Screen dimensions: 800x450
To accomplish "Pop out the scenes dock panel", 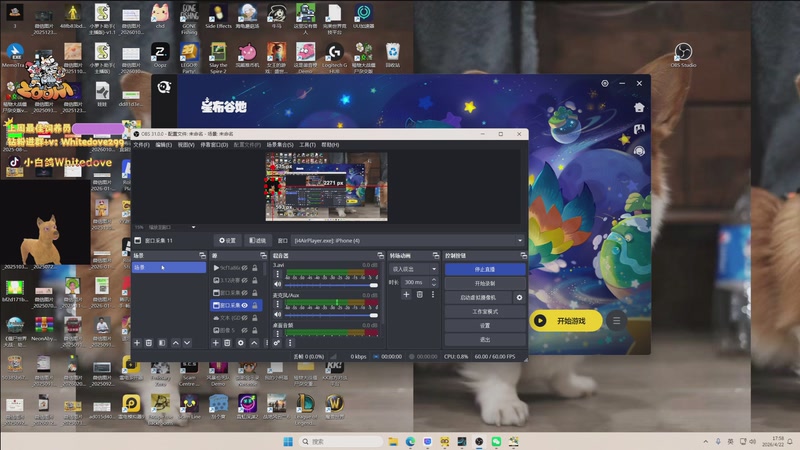I will [x=203, y=255].
